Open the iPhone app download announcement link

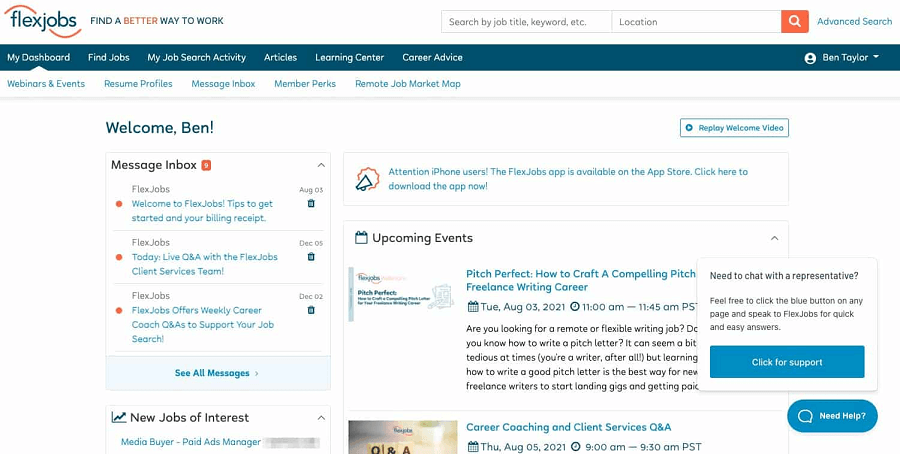tap(568, 179)
